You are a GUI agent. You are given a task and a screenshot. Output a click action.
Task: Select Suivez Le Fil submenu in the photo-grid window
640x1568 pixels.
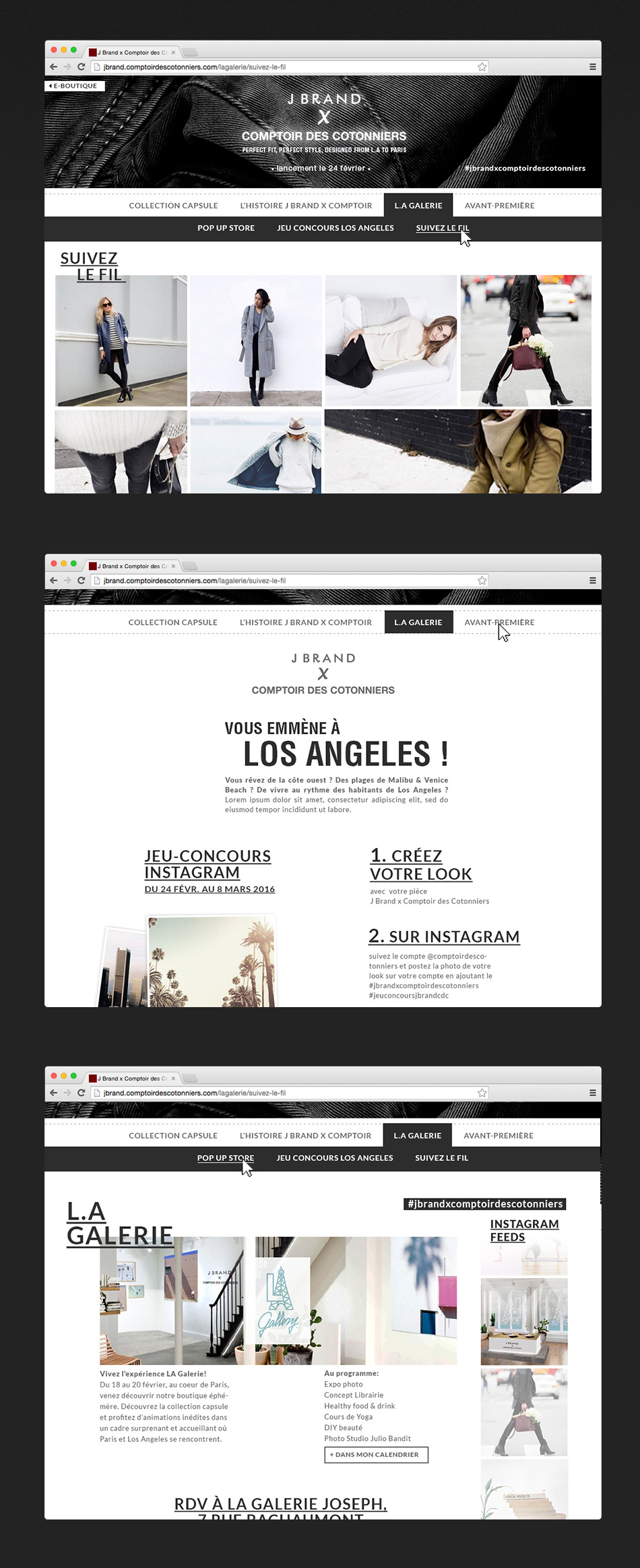coord(443,228)
